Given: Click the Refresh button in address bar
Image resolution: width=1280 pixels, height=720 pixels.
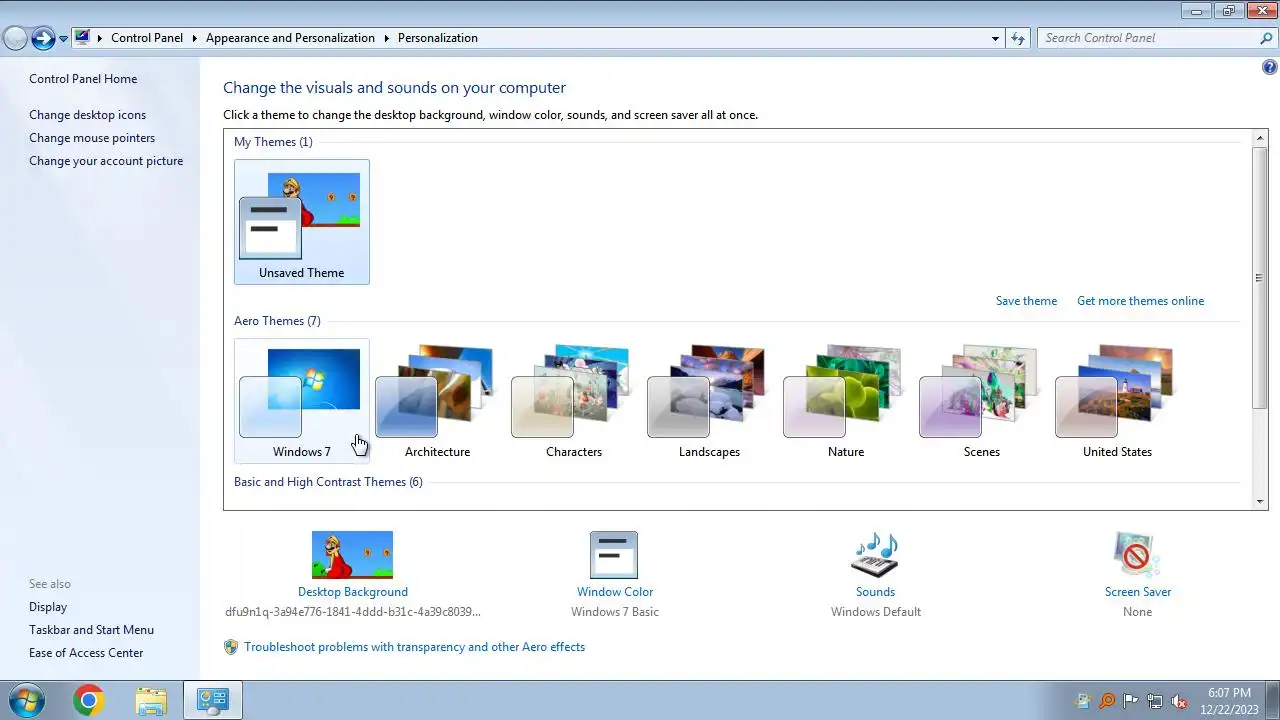Looking at the screenshot, I should (1018, 38).
